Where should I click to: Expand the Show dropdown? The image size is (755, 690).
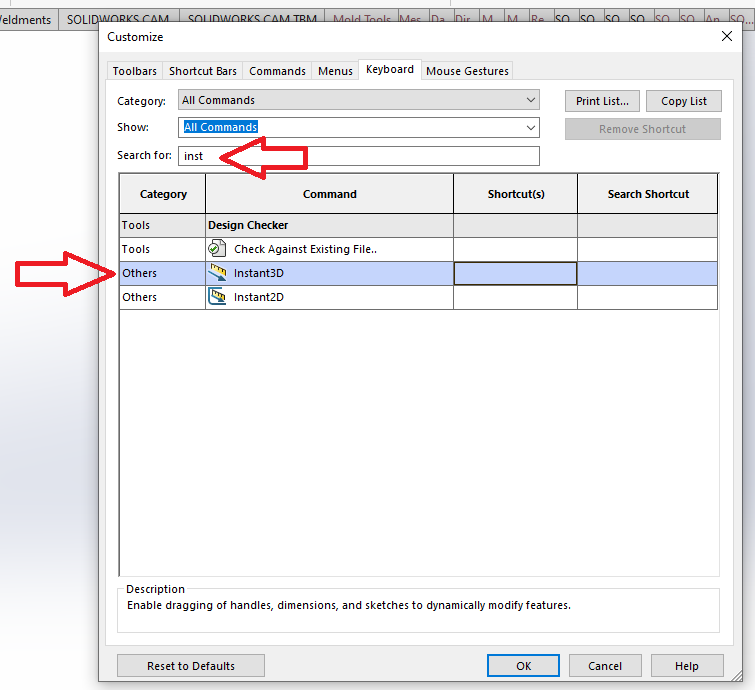pos(531,127)
